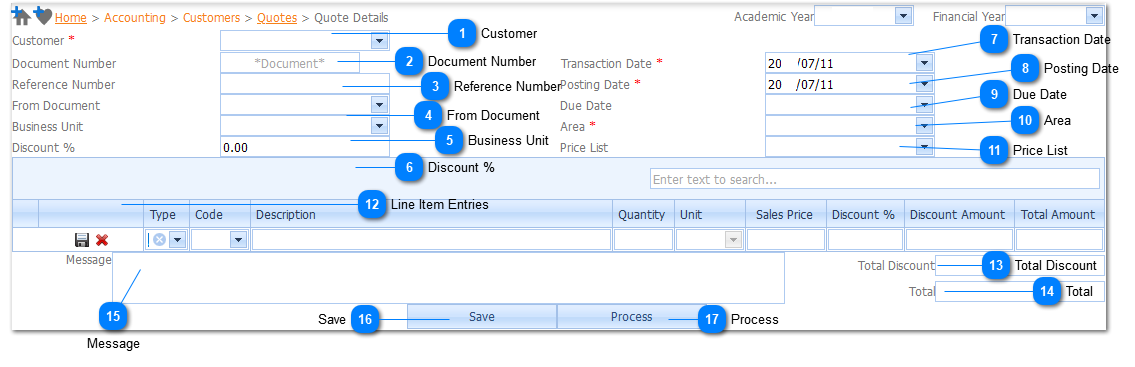
Task: Open the Financial Year dropdown
Action: pos(1094,15)
